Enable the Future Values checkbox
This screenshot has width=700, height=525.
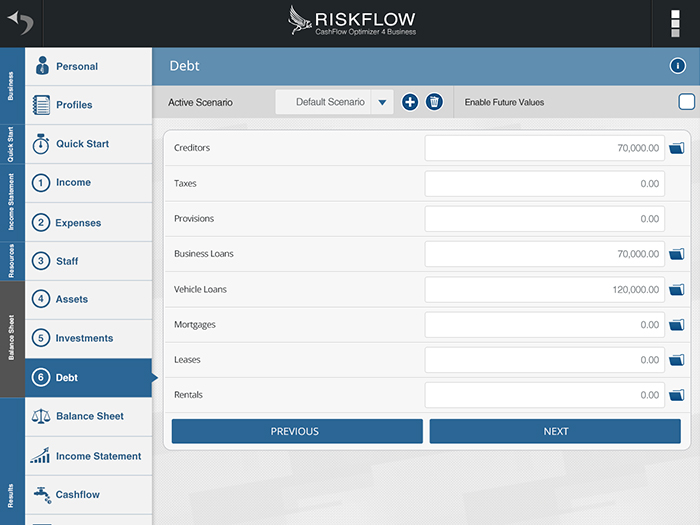(686, 102)
